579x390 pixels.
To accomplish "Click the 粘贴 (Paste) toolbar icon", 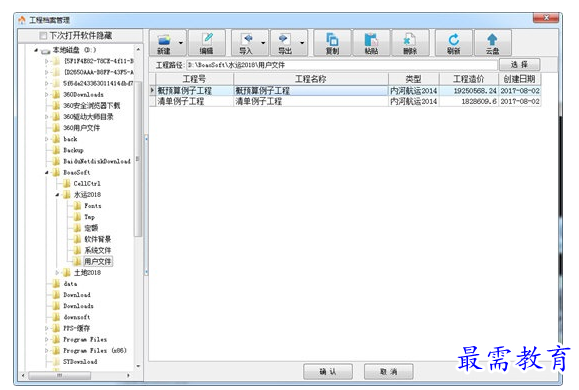I will 371,43.
